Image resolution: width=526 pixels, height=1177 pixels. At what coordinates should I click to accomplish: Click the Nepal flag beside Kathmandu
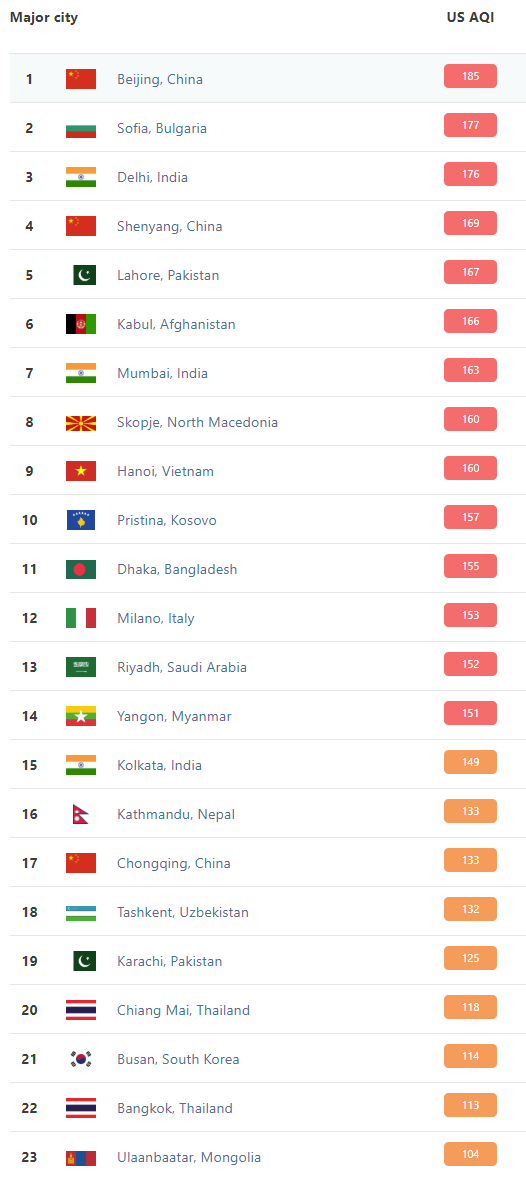point(80,814)
